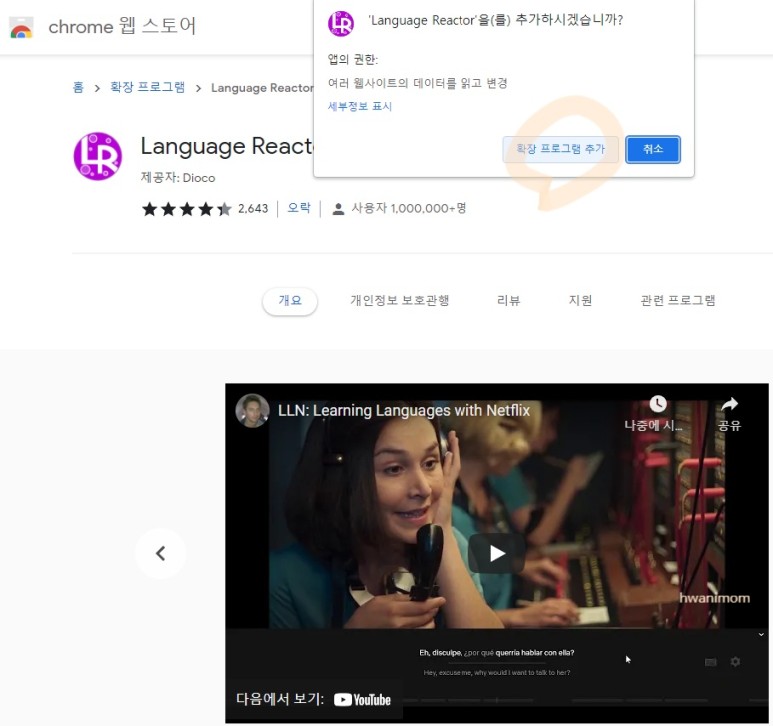Click the 'chrome 웹 스토어' header title
This screenshot has height=726, width=773.
pyautogui.click(x=122, y=27)
